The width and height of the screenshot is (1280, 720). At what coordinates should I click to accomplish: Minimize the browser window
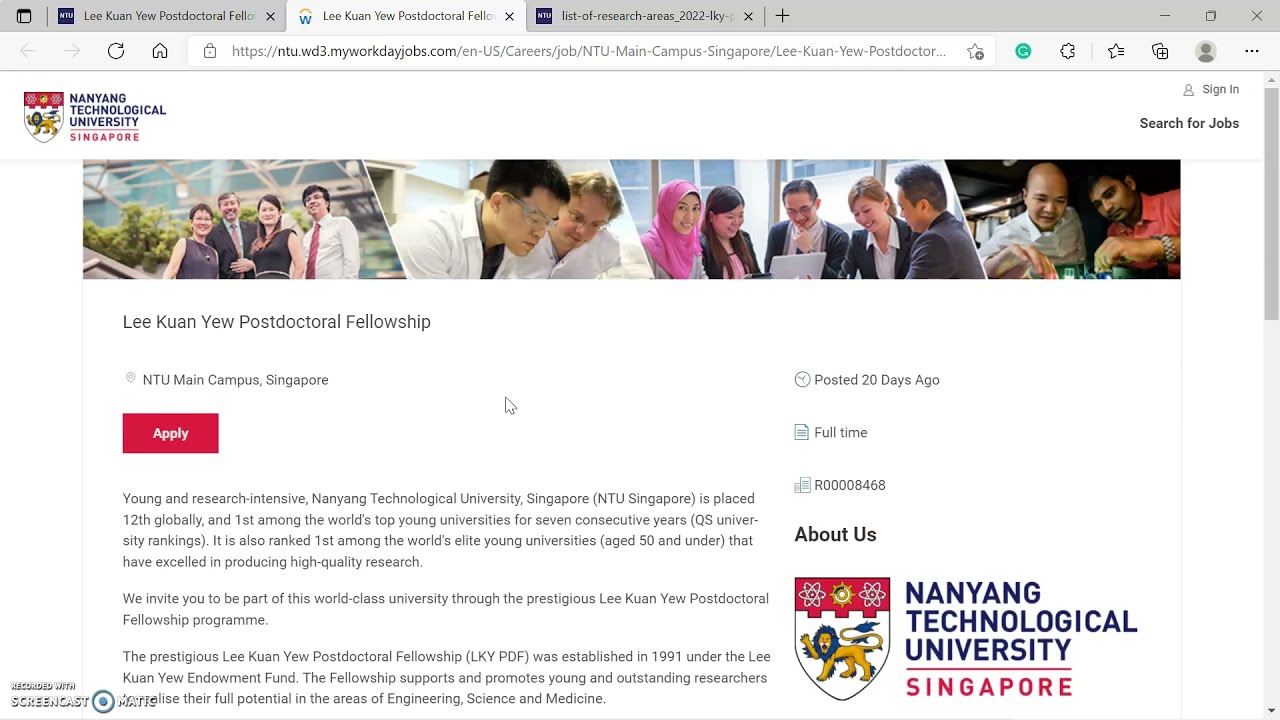pos(1164,16)
